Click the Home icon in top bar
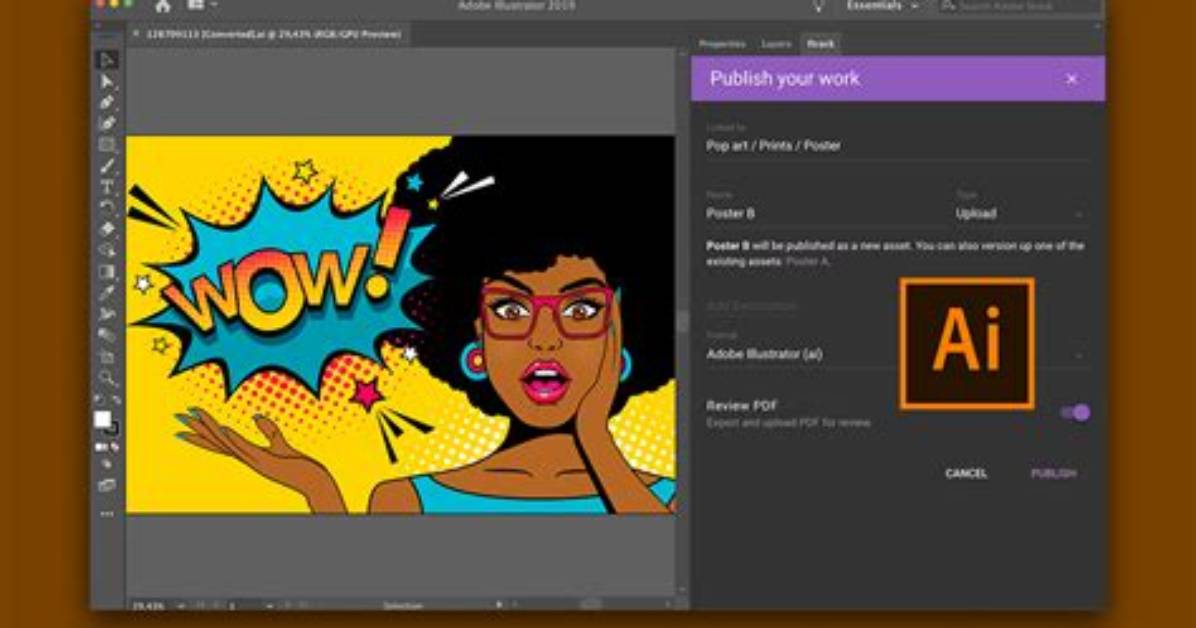 [162, 6]
